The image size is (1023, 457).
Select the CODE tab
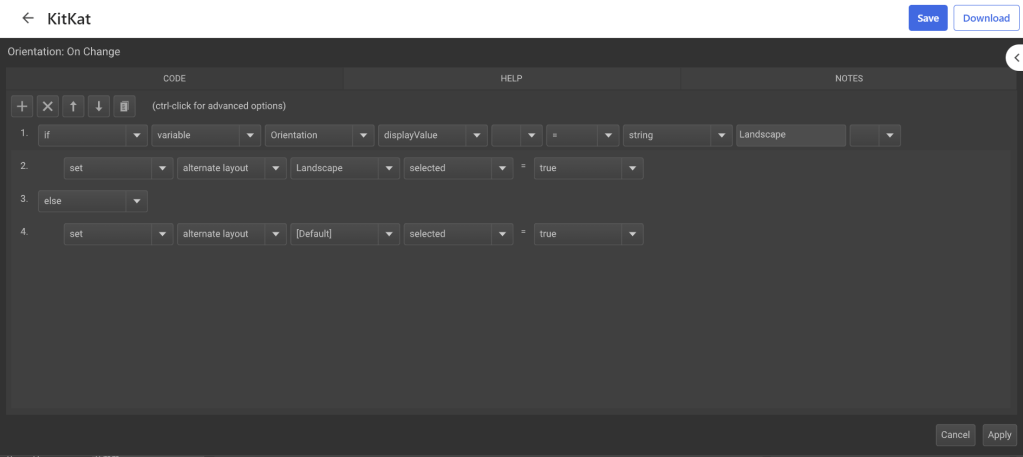174,78
